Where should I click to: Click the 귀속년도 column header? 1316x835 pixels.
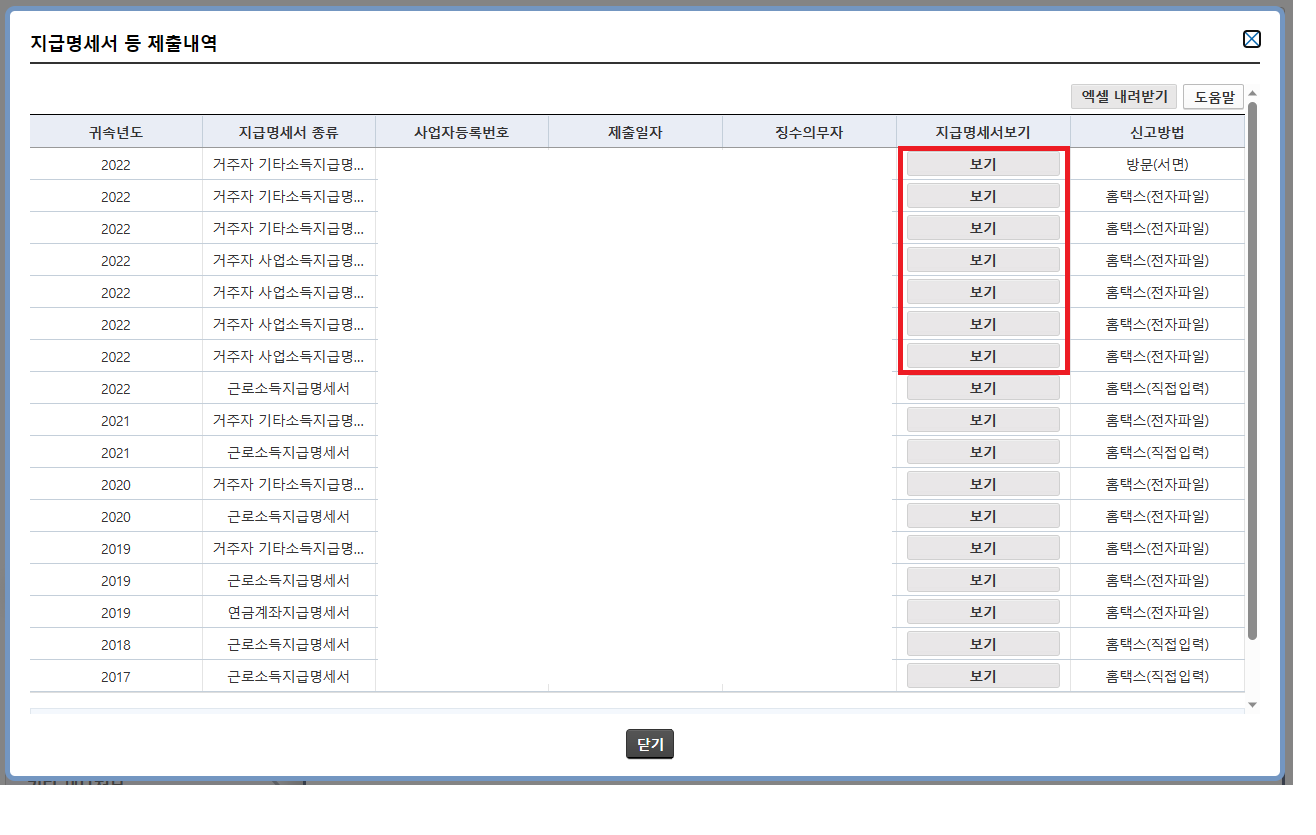point(116,130)
